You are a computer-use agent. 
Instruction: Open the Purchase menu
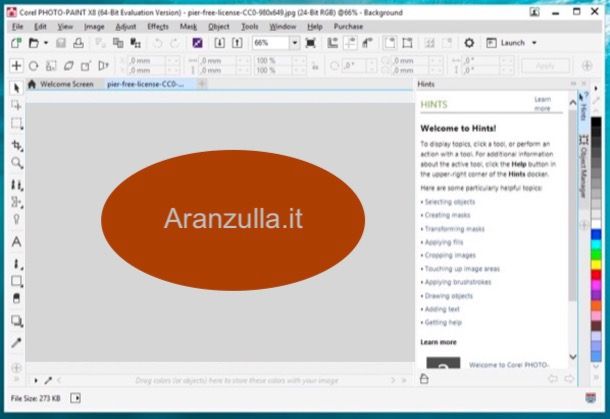pyautogui.click(x=348, y=26)
